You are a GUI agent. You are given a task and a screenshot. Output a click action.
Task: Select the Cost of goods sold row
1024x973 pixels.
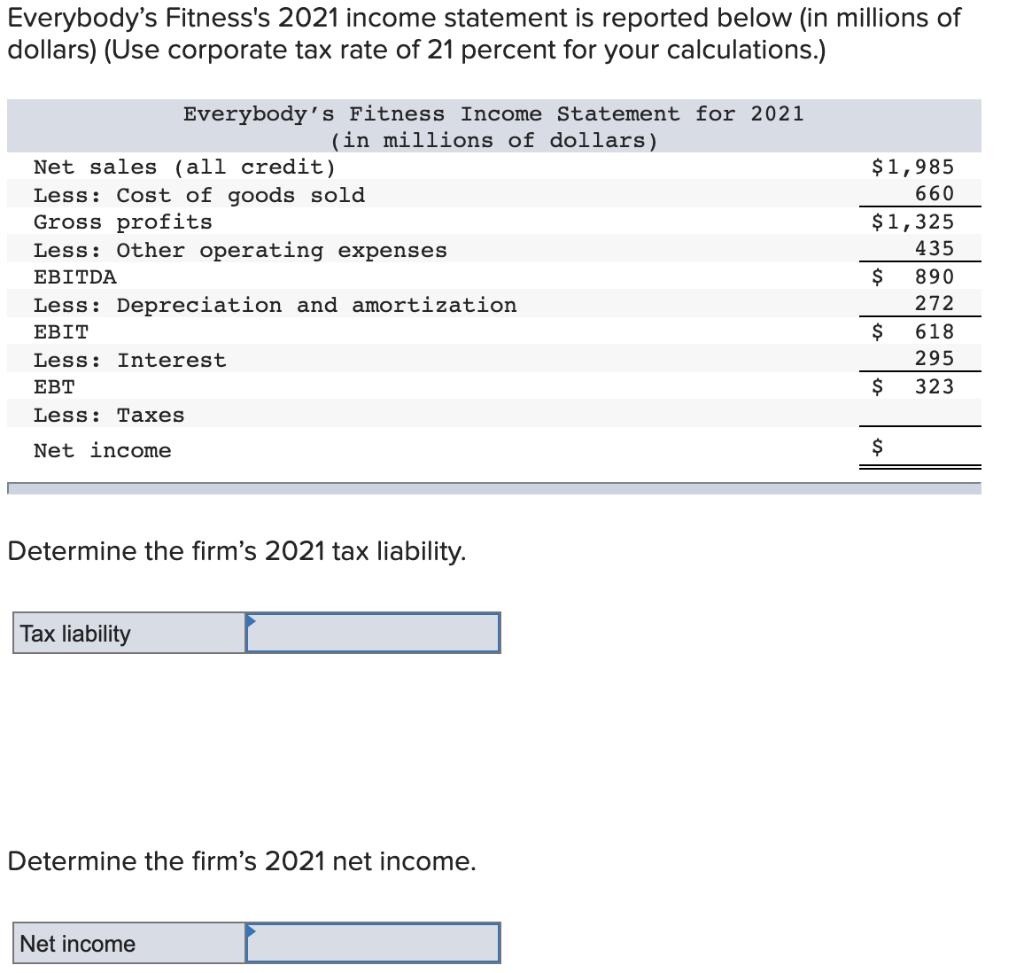click(200, 195)
